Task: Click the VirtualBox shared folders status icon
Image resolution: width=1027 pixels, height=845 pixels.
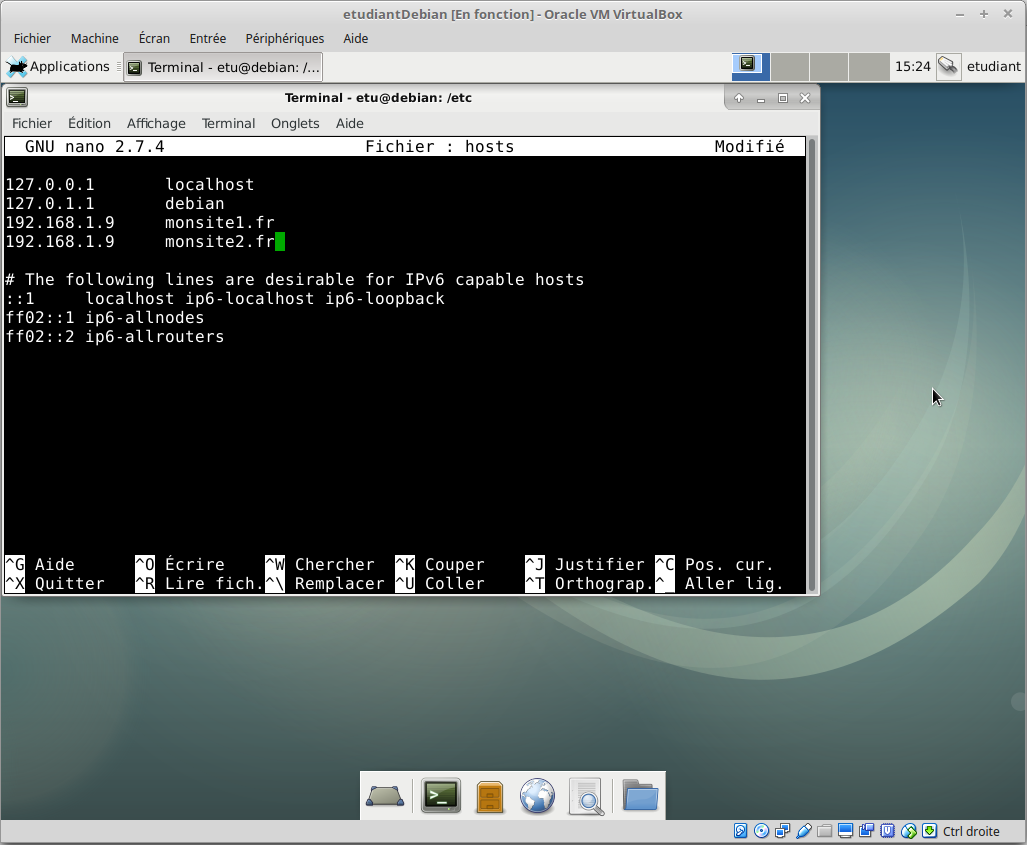Action: pos(824,831)
